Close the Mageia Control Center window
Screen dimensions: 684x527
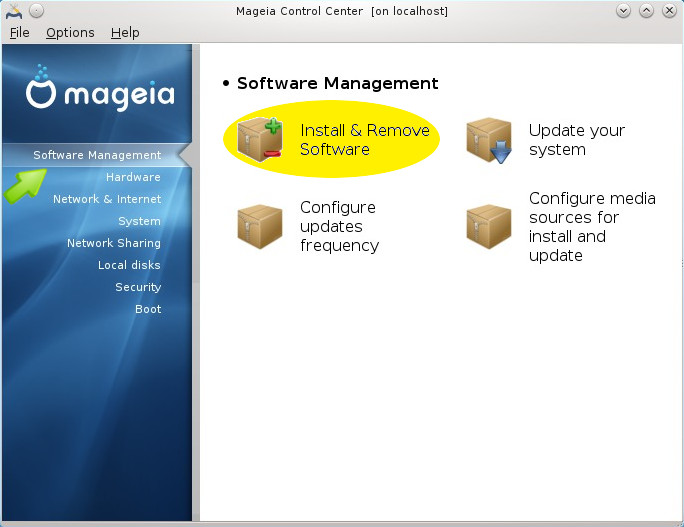click(x=669, y=11)
